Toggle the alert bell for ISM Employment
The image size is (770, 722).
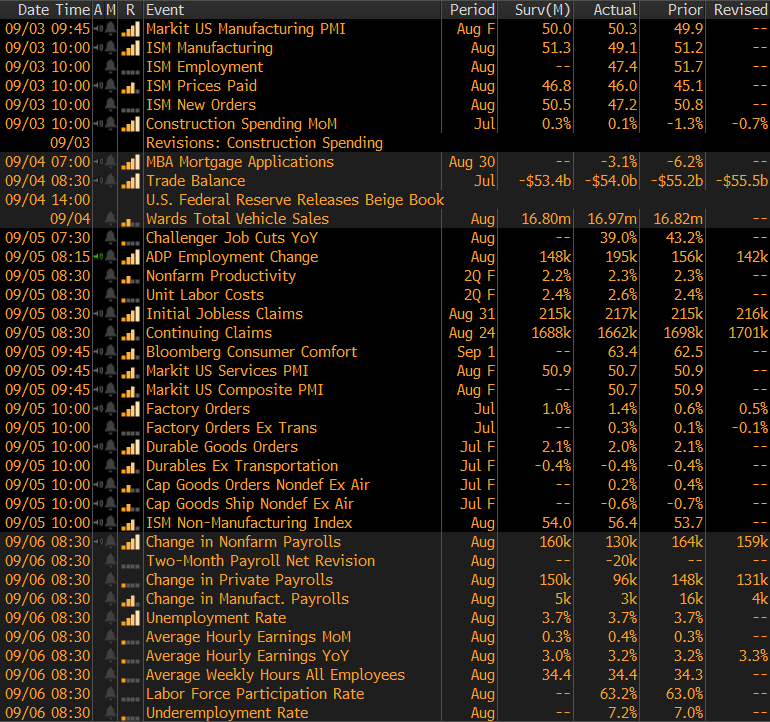(110, 67)
